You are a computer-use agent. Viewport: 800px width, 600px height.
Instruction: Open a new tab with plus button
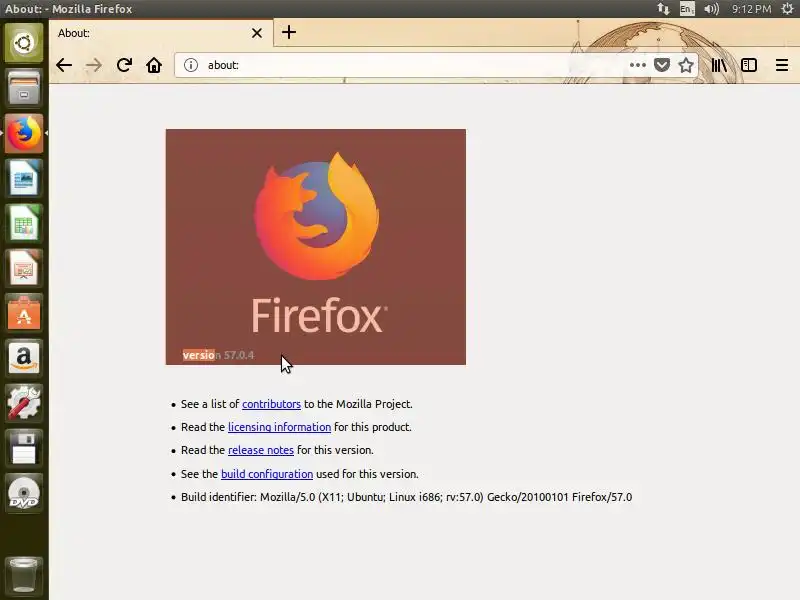point(289,32)
